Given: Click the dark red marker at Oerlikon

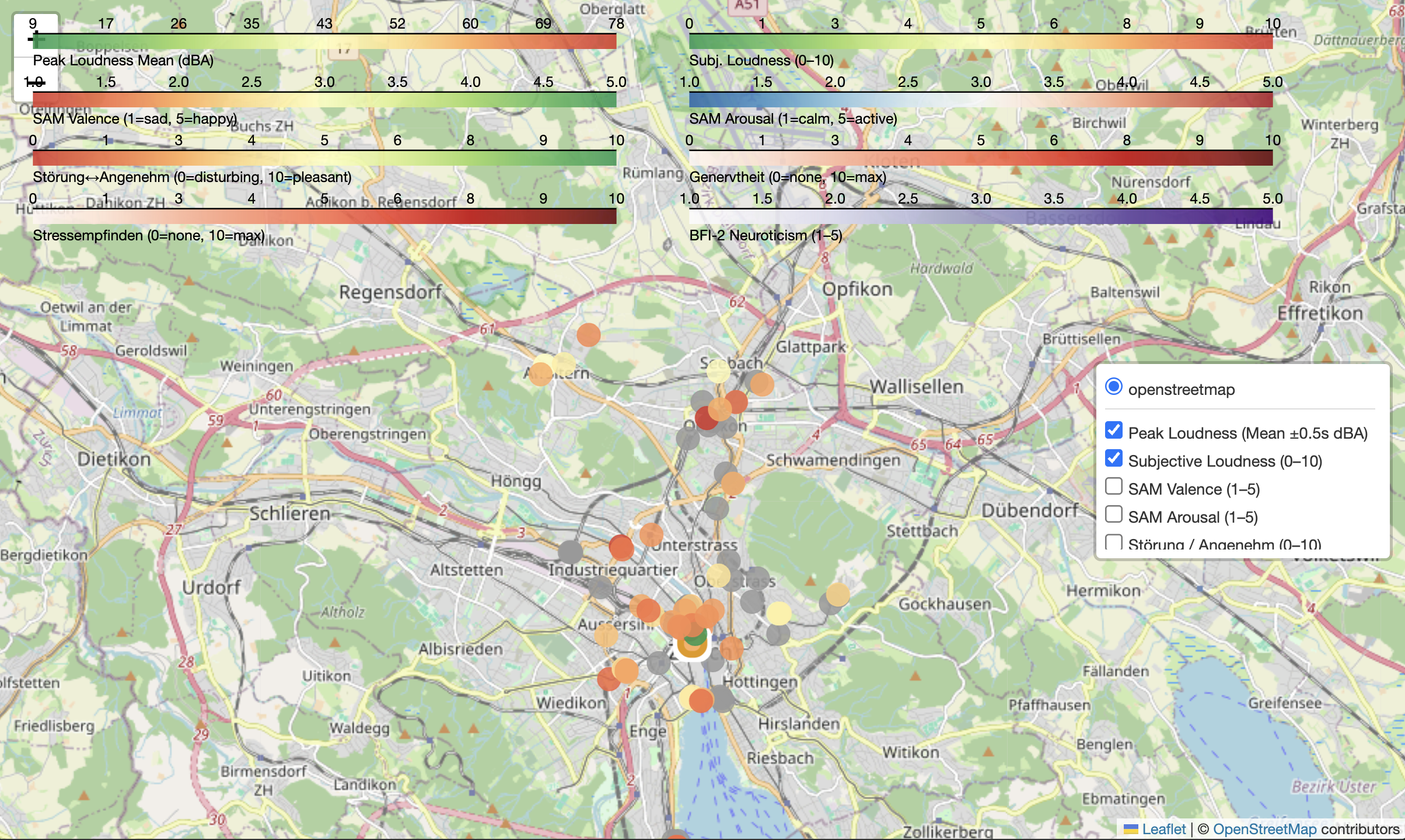Looking at the screenshot, I should (x=707, y=418).
